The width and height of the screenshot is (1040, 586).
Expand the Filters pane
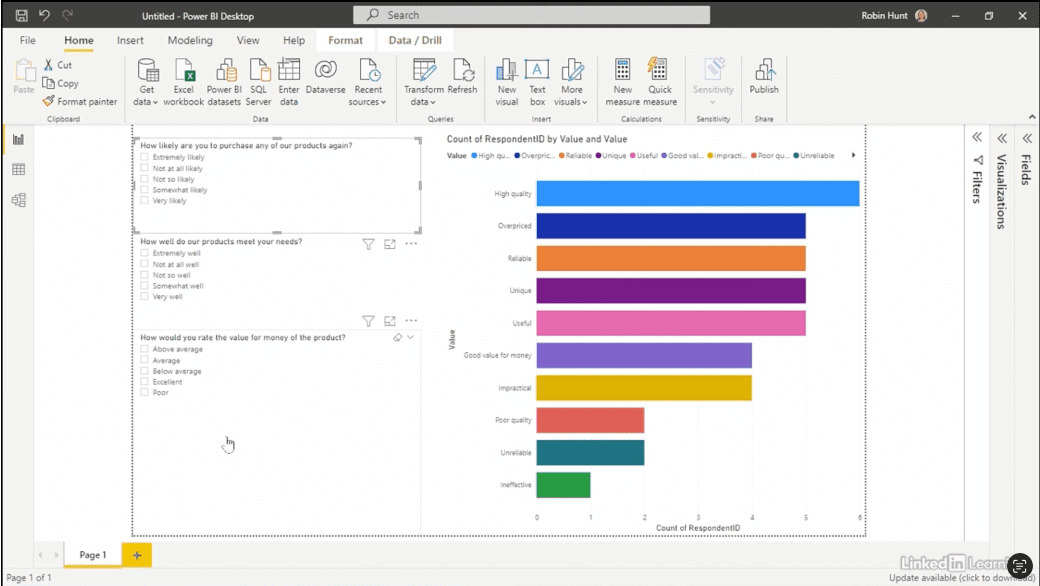click(977, 138)
